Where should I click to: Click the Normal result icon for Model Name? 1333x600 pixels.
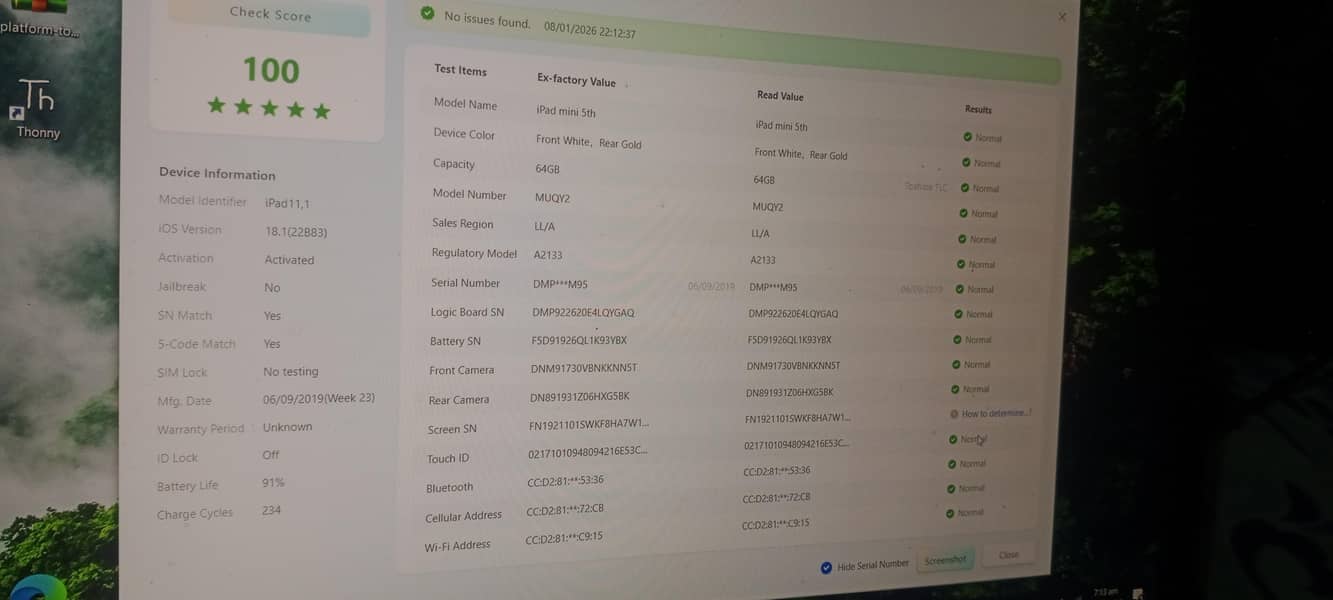[x=968, y=137]
